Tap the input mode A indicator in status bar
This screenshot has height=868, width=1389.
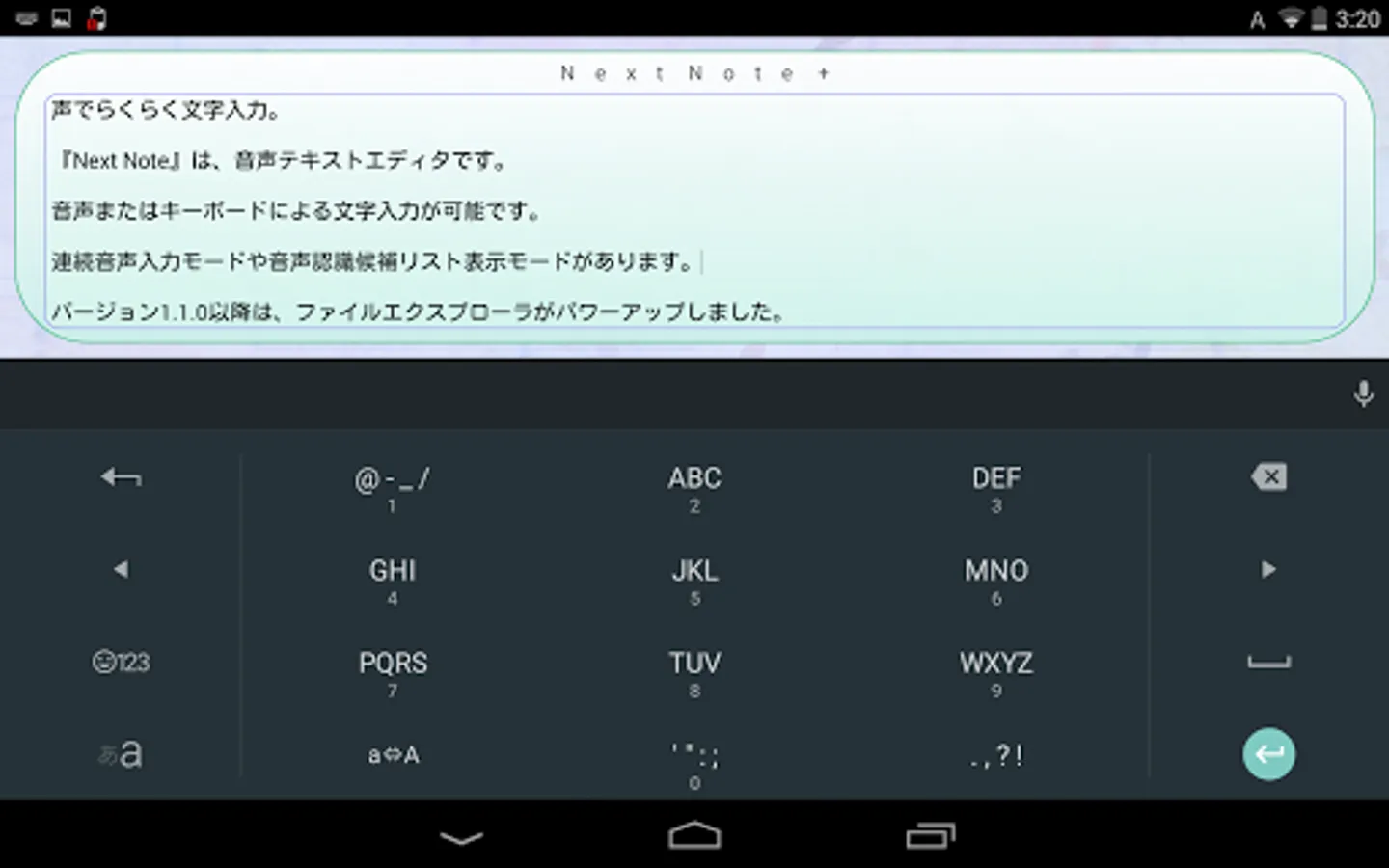[x=1257, y=20]
